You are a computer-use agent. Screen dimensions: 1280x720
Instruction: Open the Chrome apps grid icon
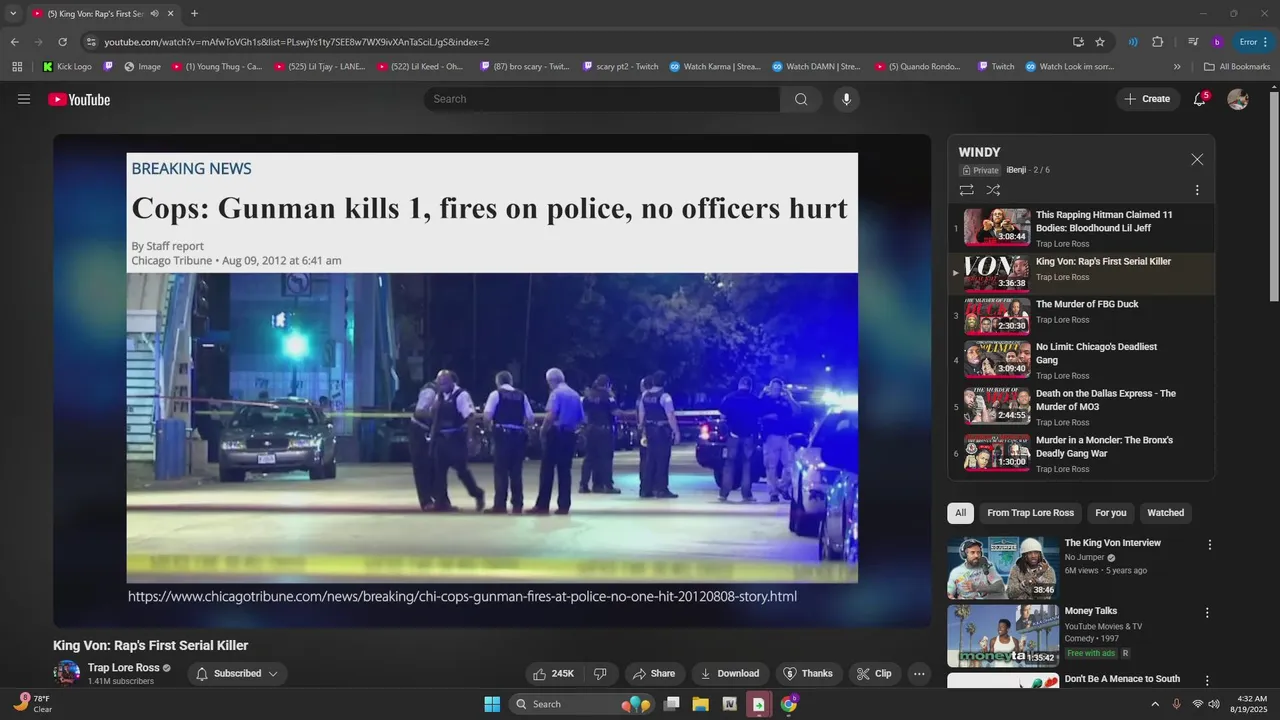click(17, 67)
